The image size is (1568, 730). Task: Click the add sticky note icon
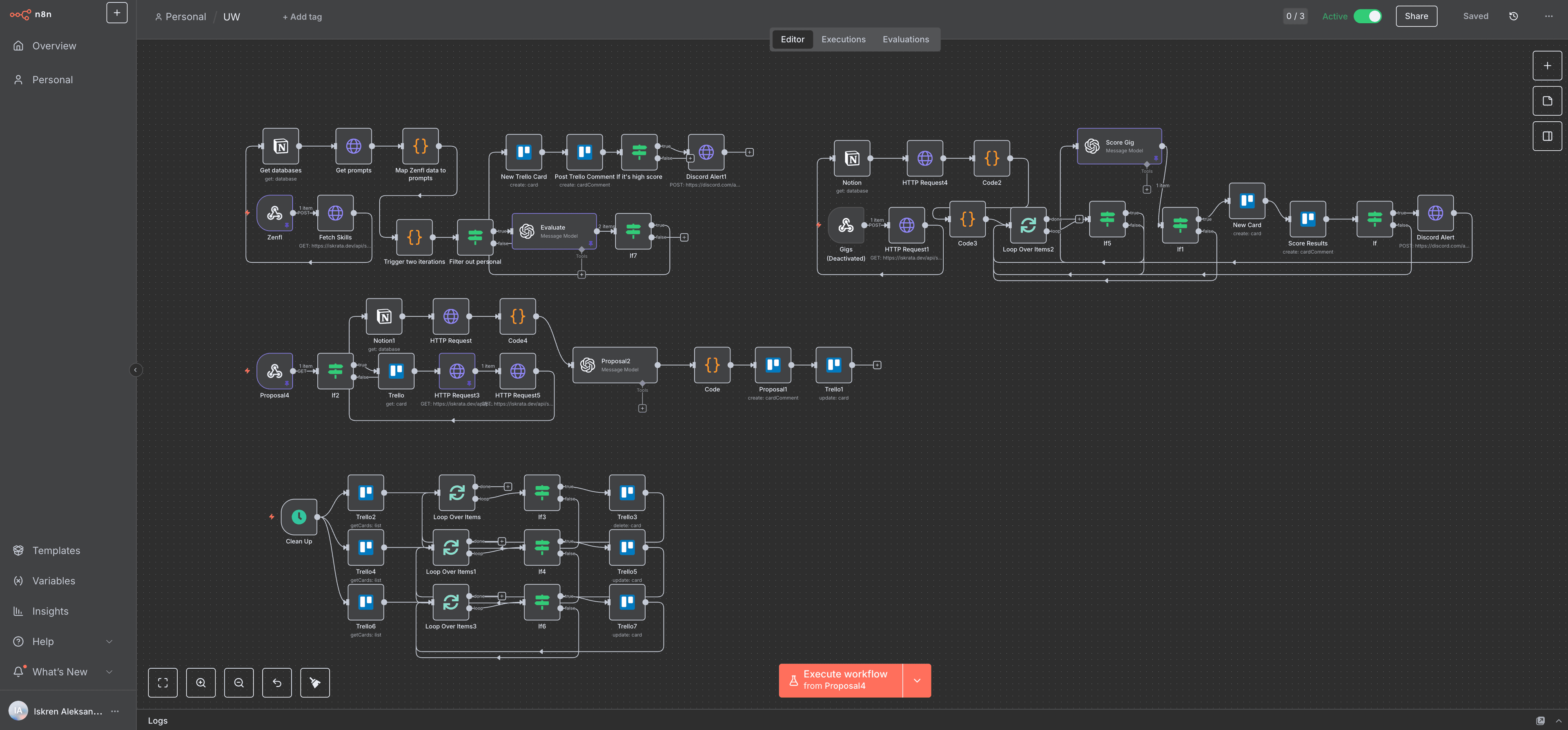[1547, 100]
